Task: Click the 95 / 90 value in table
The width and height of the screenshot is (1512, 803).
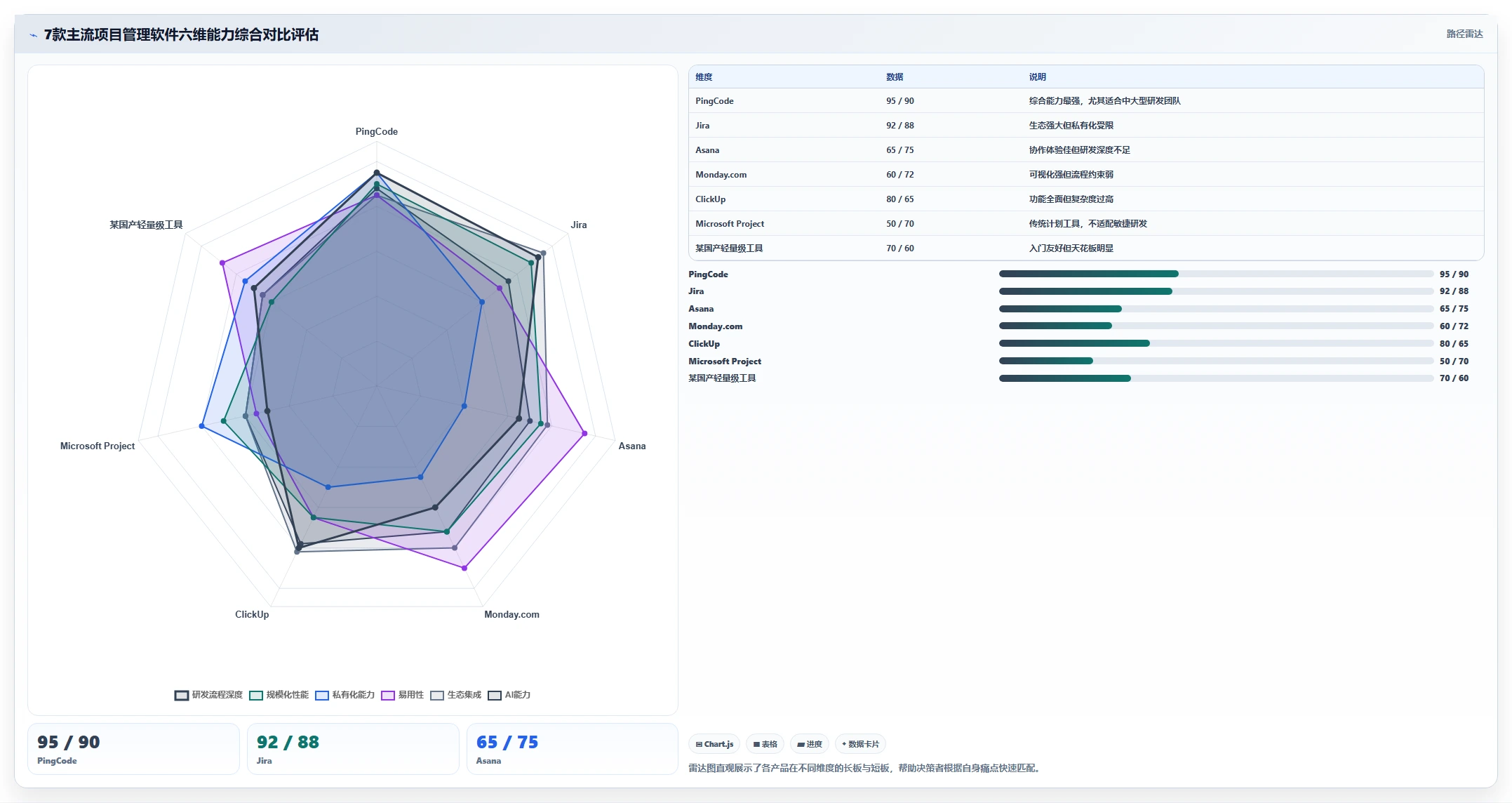Action: click(x=900, y=101)
